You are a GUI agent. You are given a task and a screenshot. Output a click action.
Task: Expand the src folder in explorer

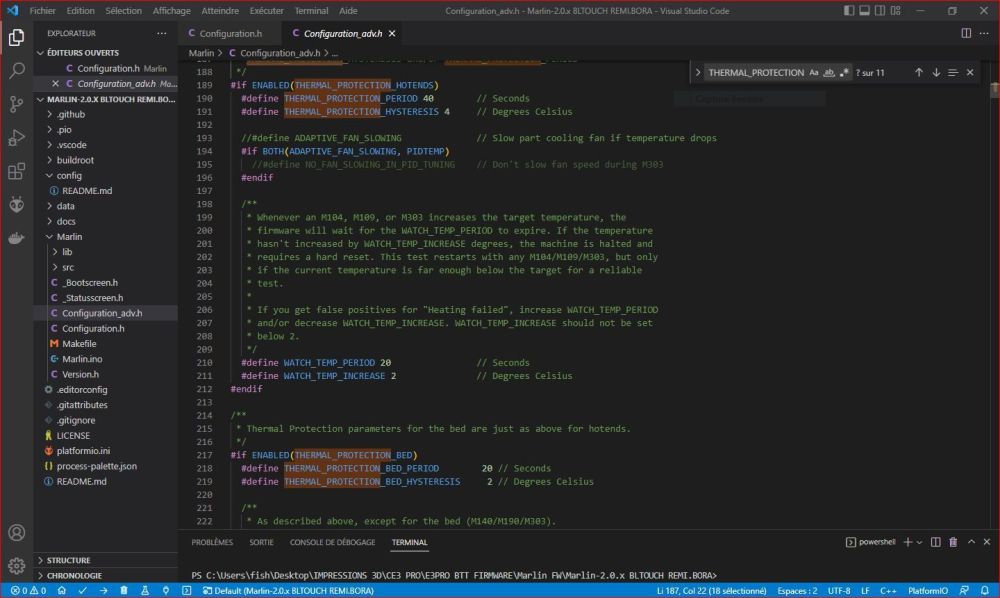(67, 267)
